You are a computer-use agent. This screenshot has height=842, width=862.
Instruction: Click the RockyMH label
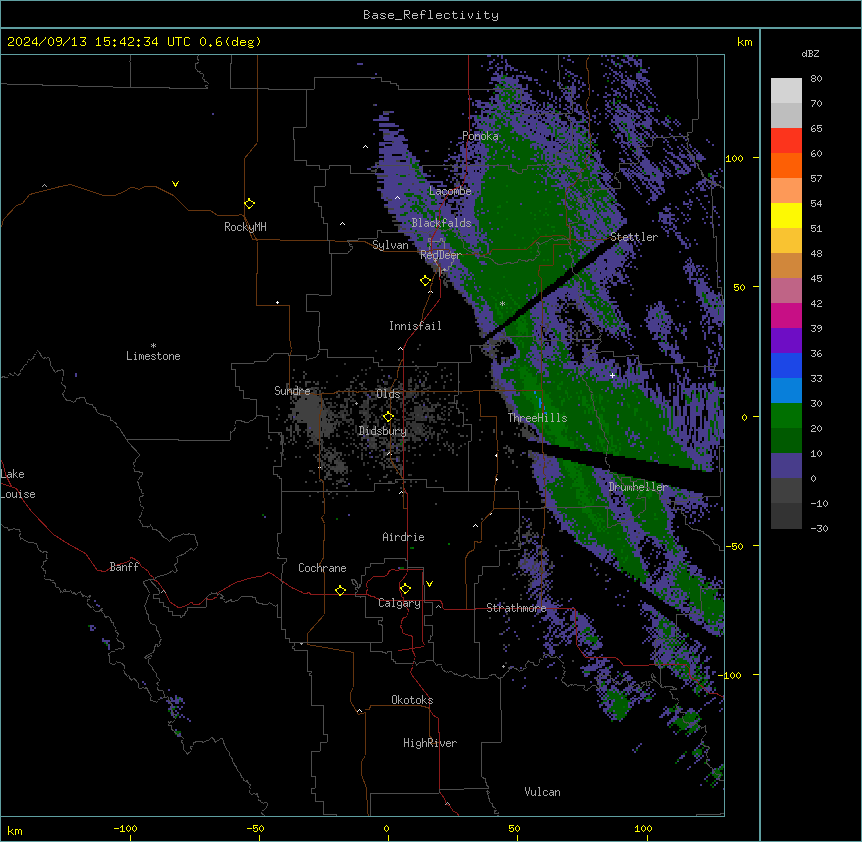(245, 227)
